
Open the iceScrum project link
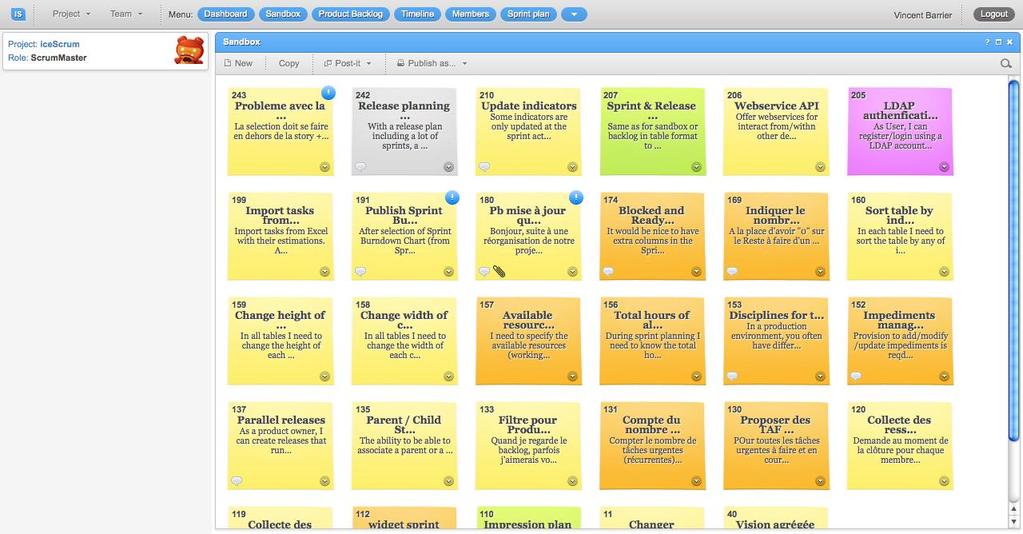(x=60, y=44)
